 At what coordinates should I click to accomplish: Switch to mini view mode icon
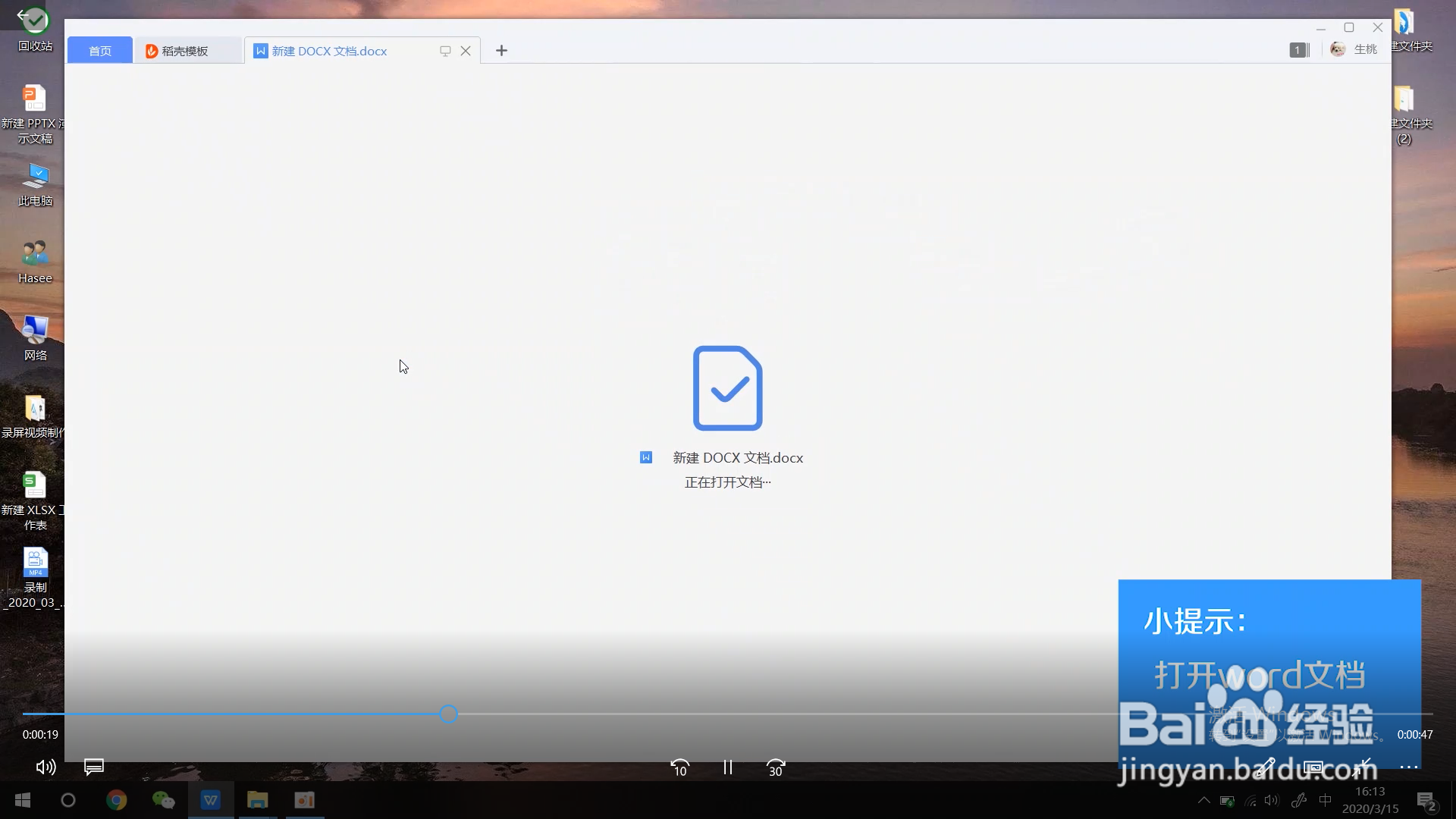[1313, 767]
